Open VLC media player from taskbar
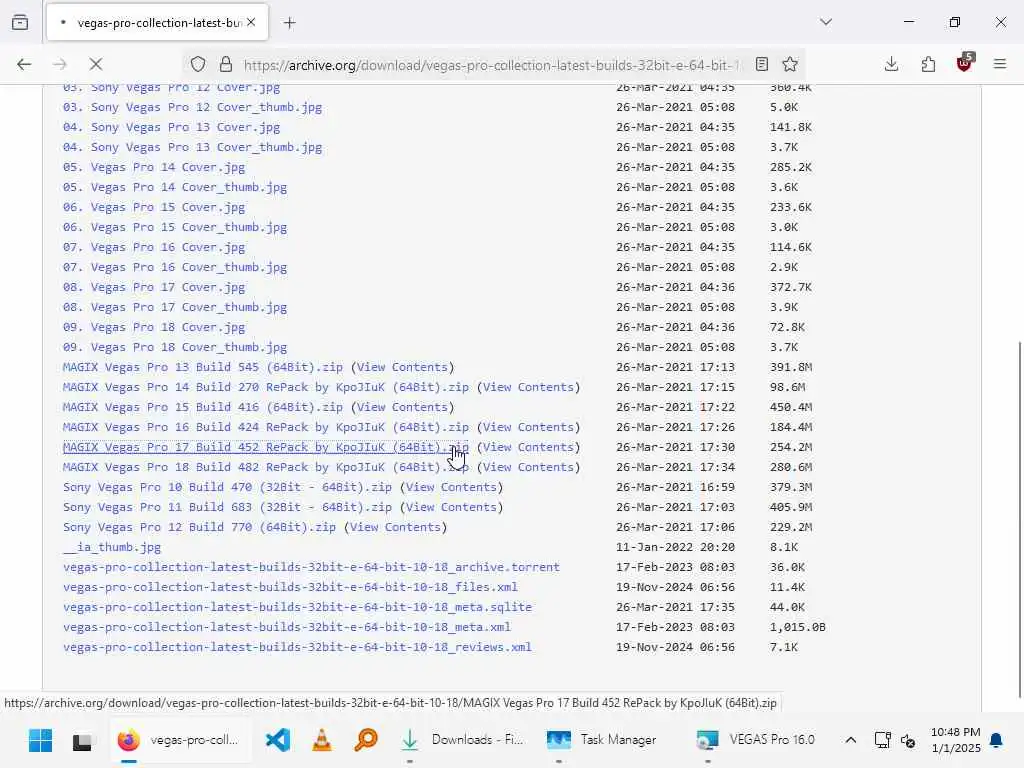Screen dimensions: 1024x768 [x=322, y=741]
